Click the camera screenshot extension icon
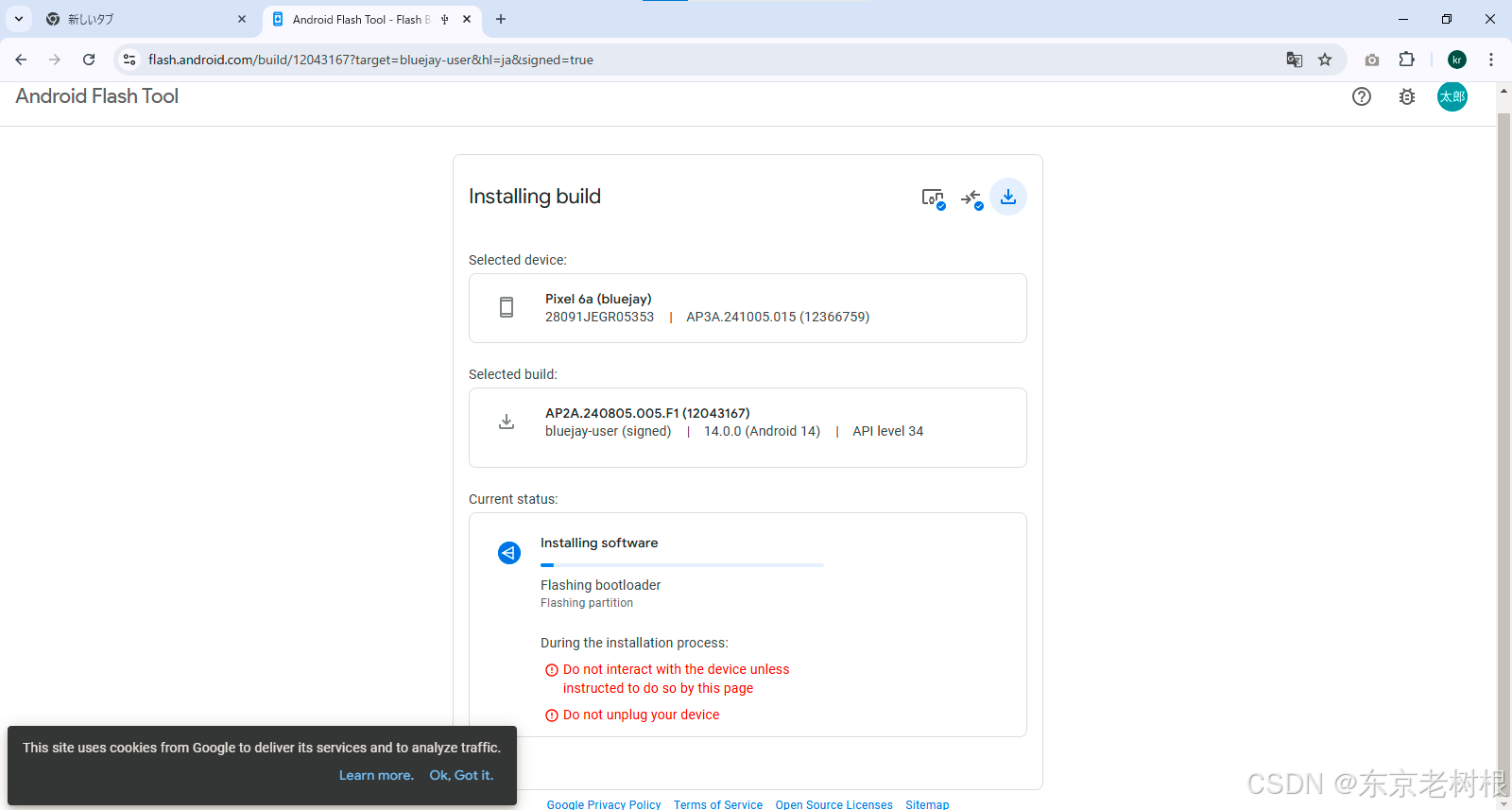Image resolution: width=1512 pixels, height=810 pixels. point(1372,60)
